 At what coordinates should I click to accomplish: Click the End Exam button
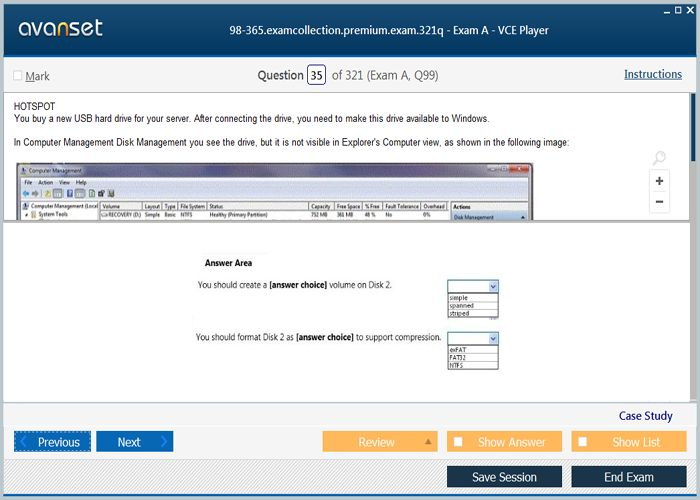pyautogui.click(x=629, y=477)
